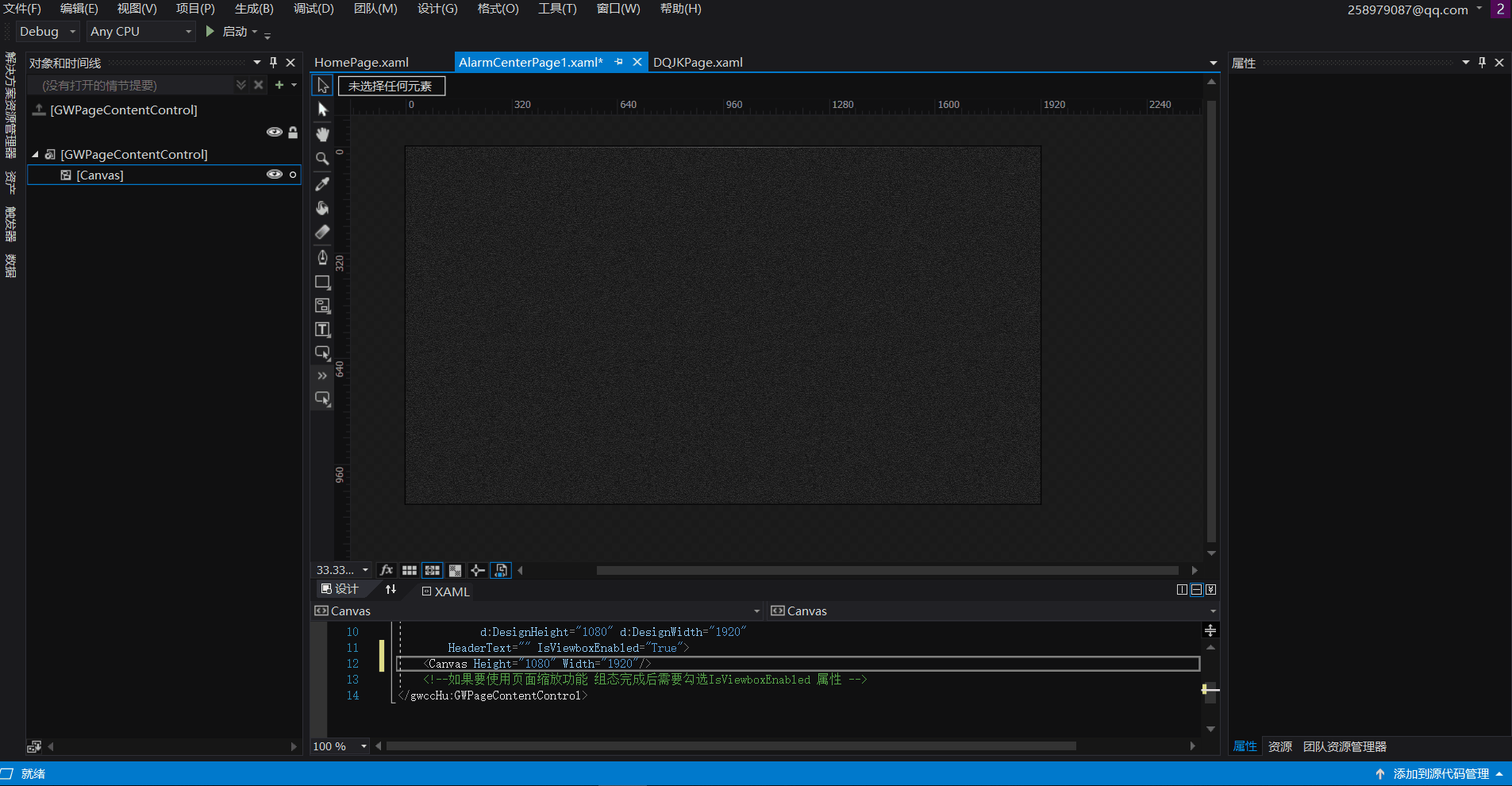Open the 调试(D) menu
The image size is (1512, 786).
(314, 9)
